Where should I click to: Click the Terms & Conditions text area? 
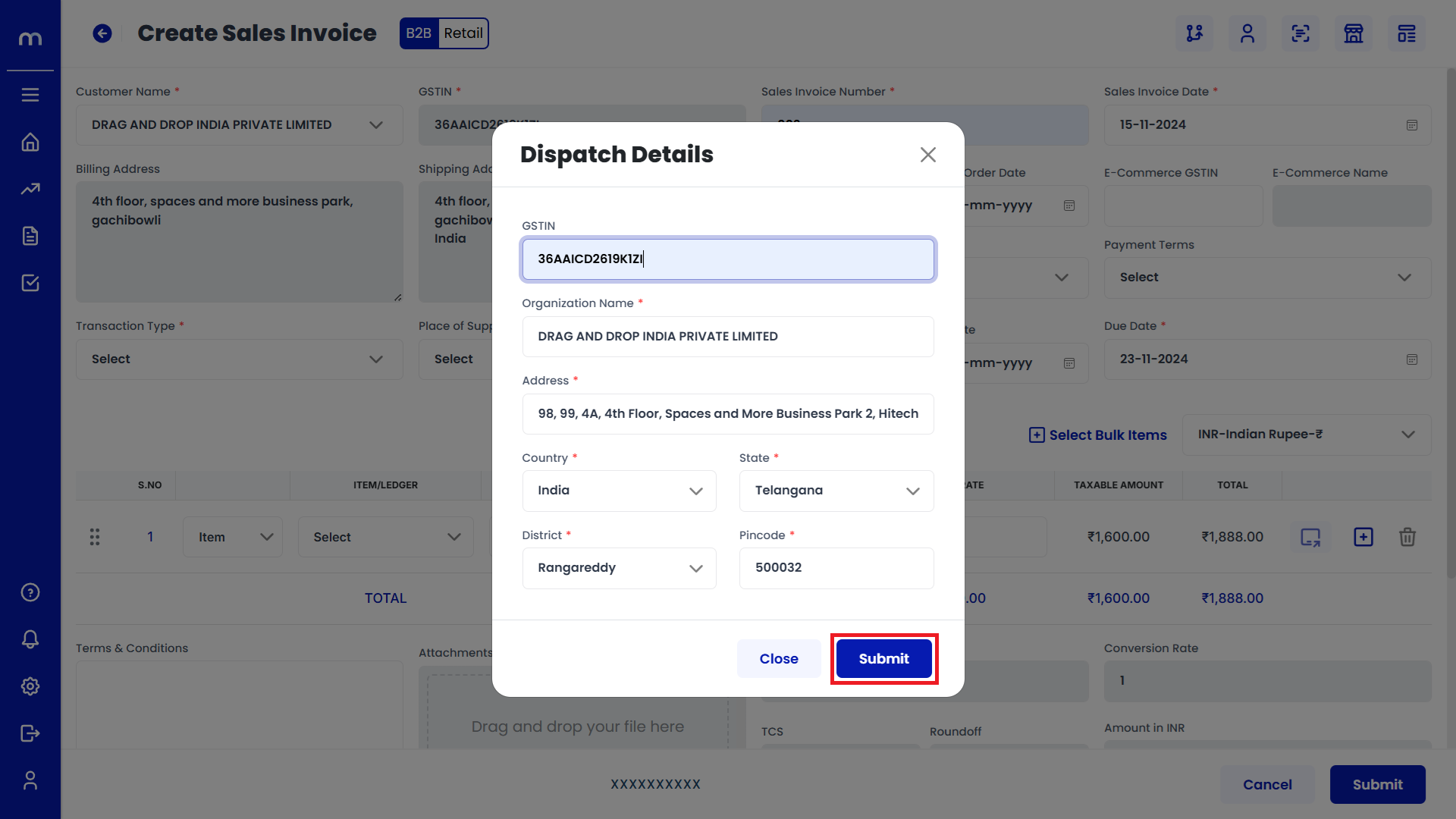pyautogui.click(x=240, y=705)
